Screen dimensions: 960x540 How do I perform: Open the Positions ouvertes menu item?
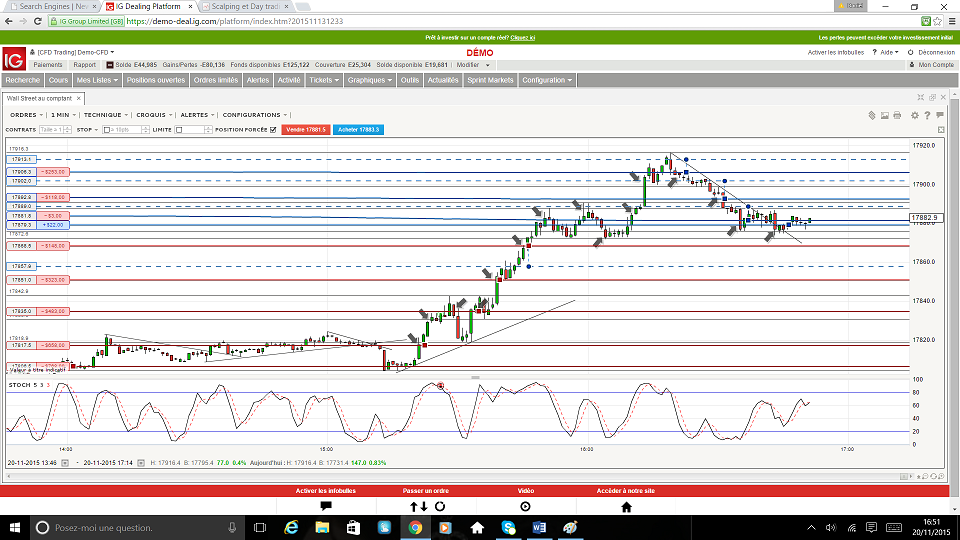coord(155,80)
